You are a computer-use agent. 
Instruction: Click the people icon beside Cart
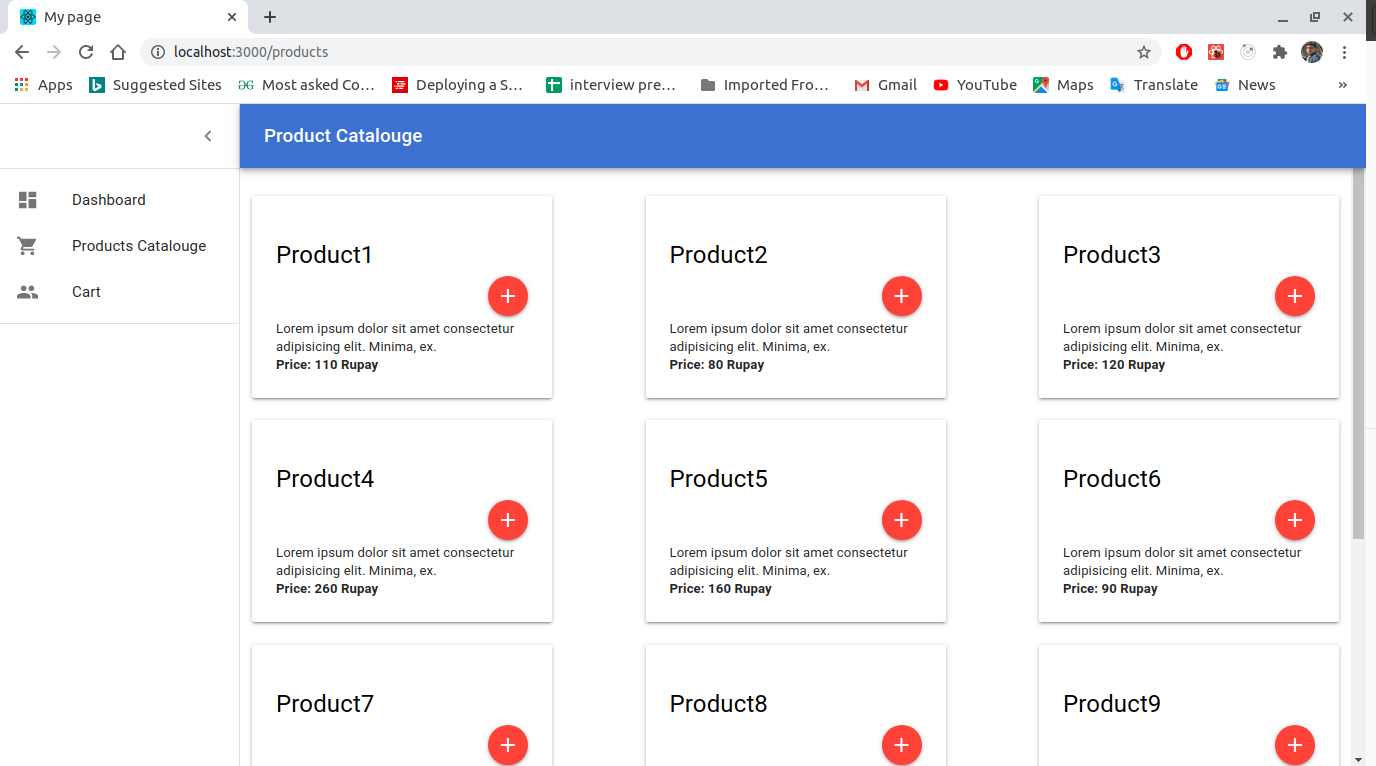[28, 292]
